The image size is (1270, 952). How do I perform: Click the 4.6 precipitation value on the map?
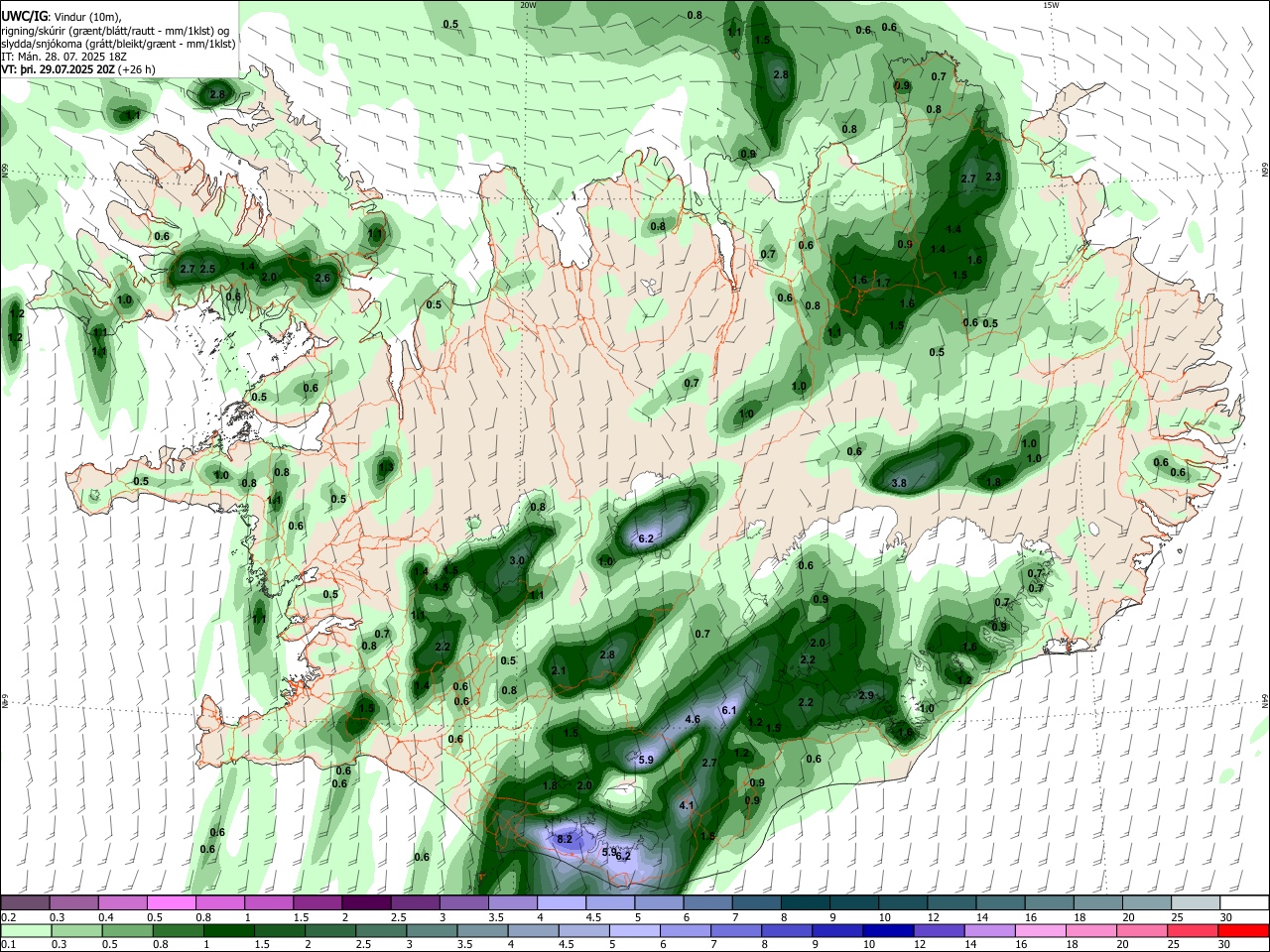pyautogui.click(x=693, y=719)
